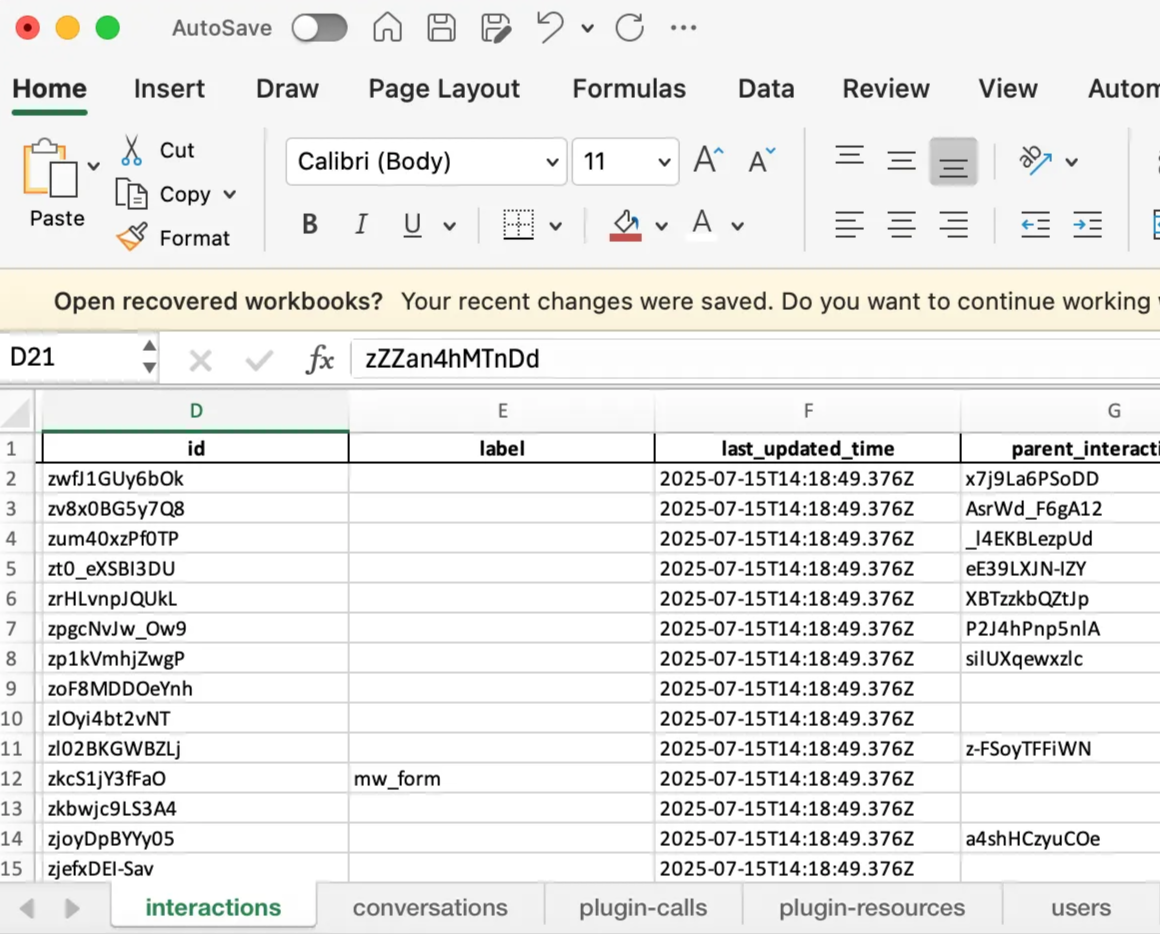
Task: Center text horizontally
Action: [x=901, y=224]
